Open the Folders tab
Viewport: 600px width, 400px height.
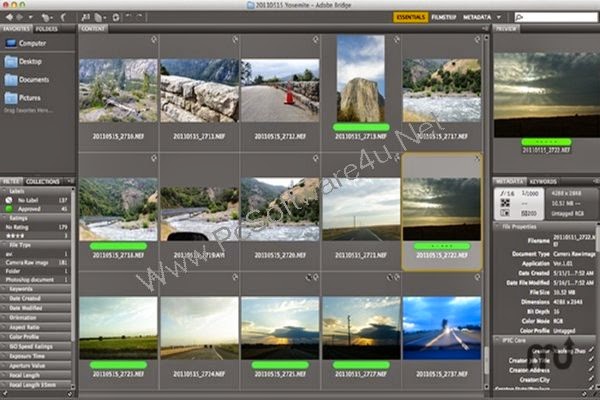click(x=47, y=29)
